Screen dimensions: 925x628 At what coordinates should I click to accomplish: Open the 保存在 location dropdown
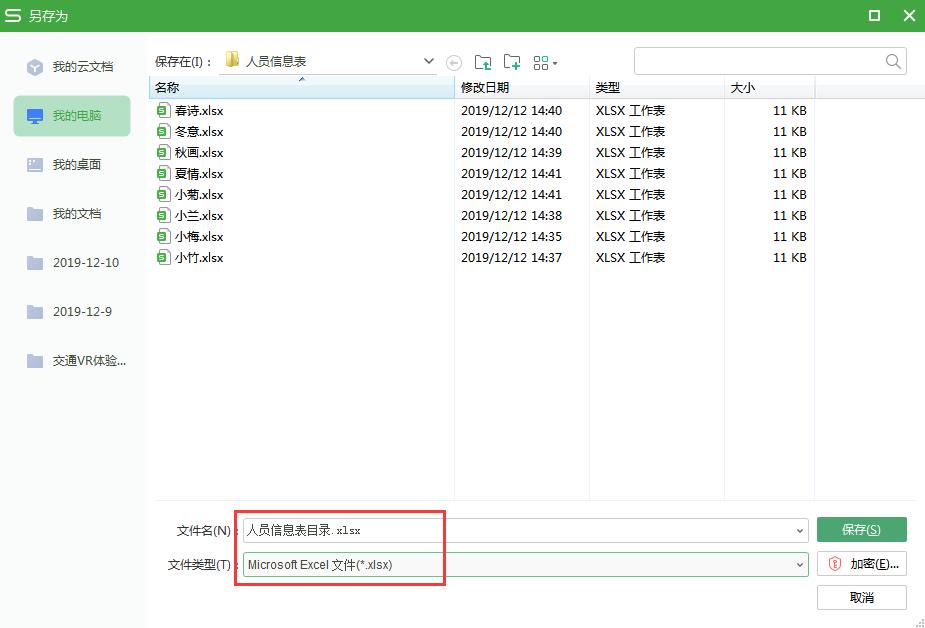428,60
